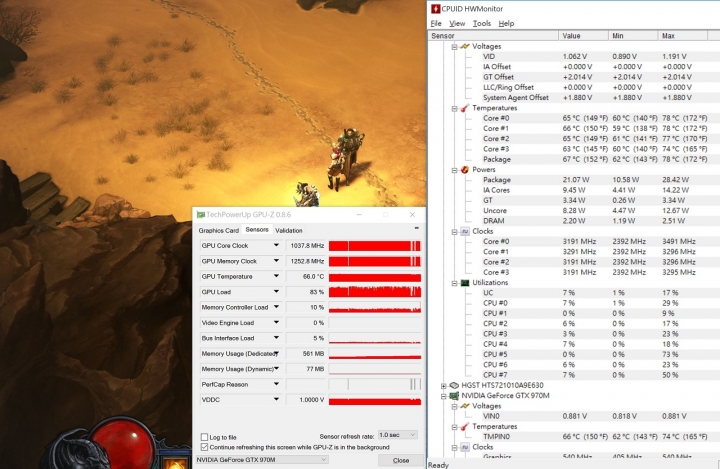The image size is (720, 469).
Task: Expand the HGST HTS721010A9E630 node
Action: coord(444,386)
